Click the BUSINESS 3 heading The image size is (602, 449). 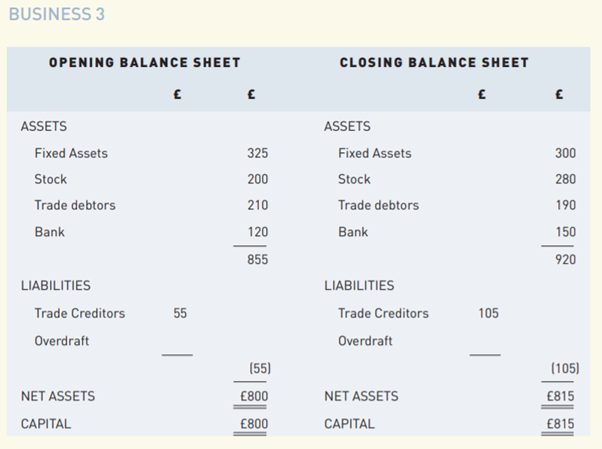tap(56, 15)
